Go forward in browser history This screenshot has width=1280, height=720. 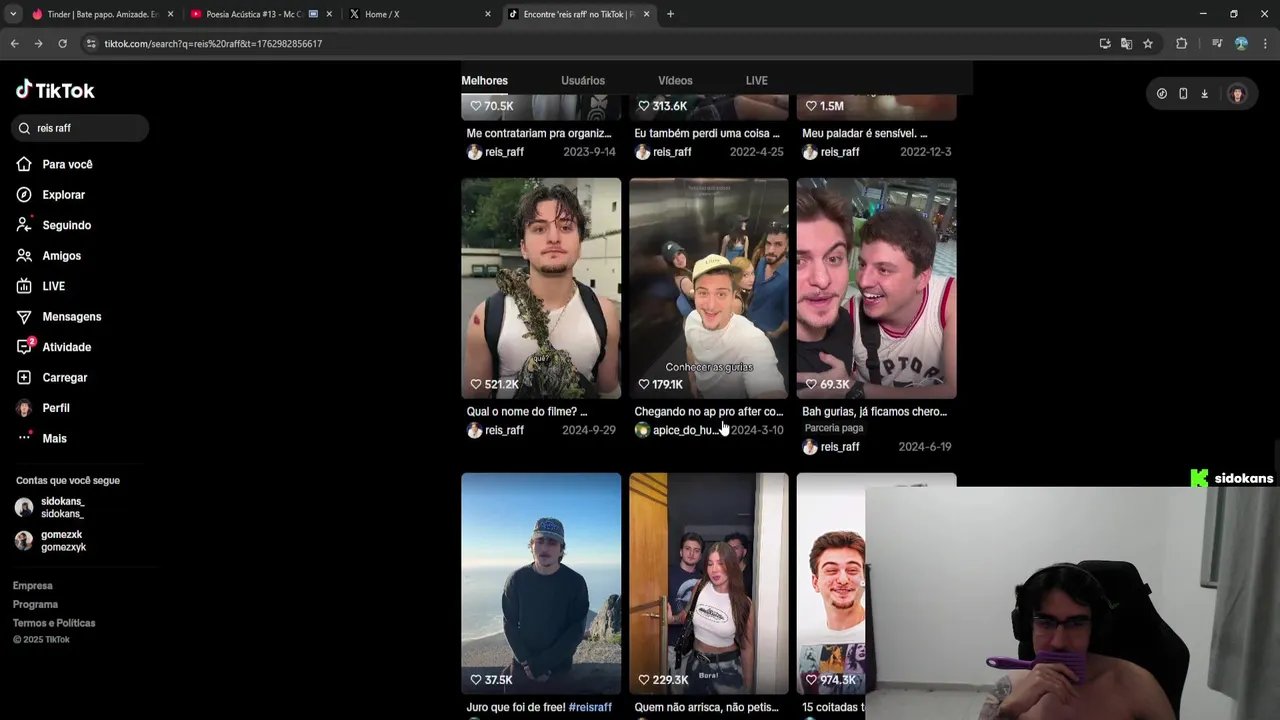38,44
